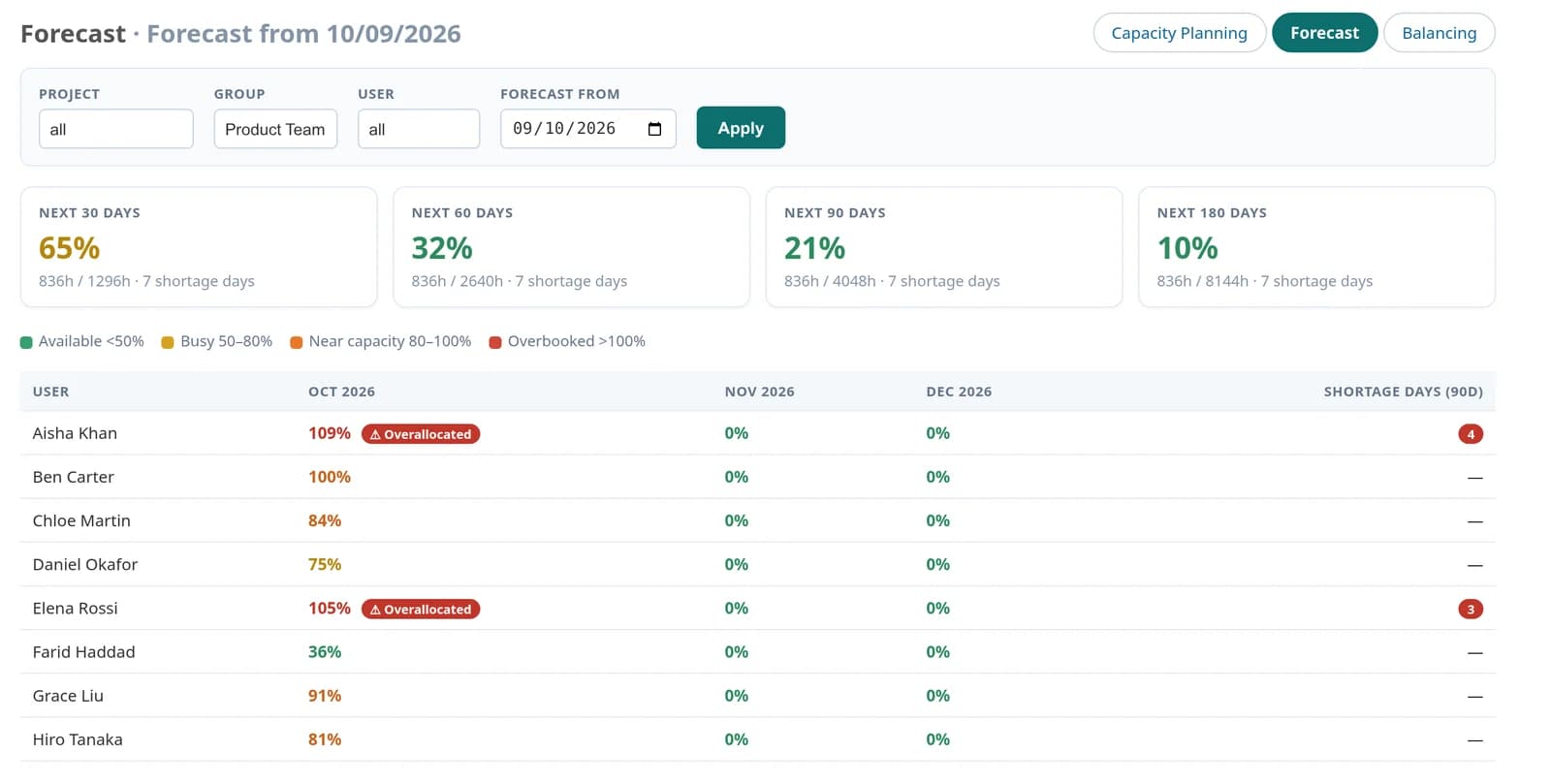The image size is (1551, 784).
Task: Select the Next 30 Days card
Action: 199,247
